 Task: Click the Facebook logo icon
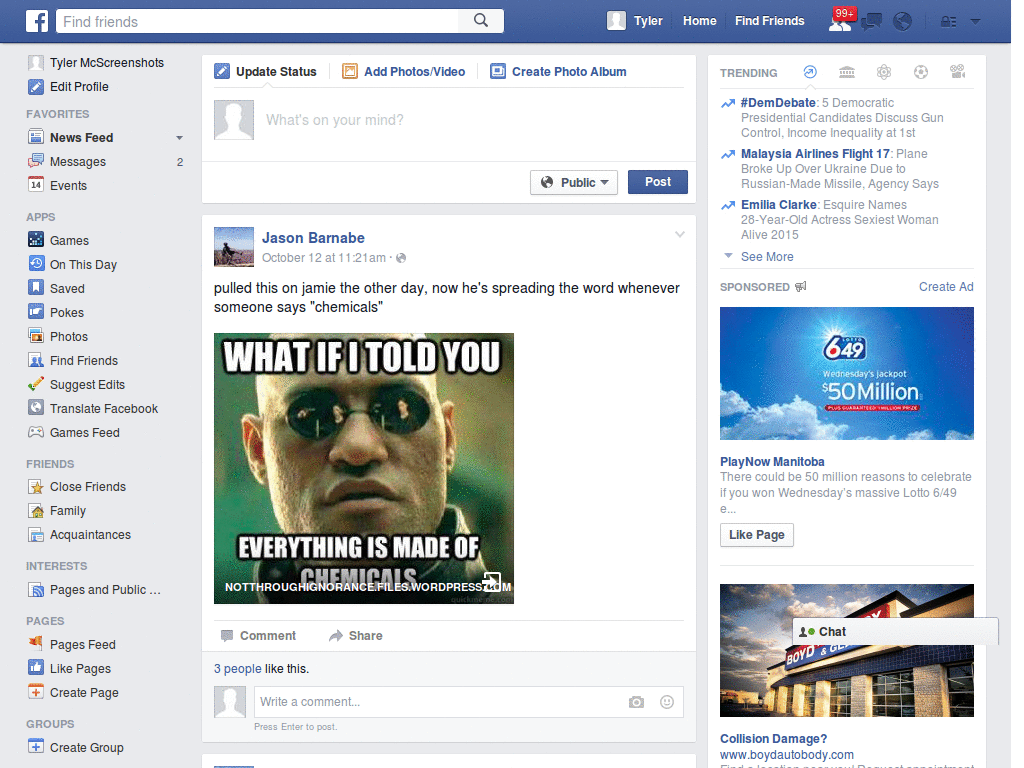click(x=37, y=21)
